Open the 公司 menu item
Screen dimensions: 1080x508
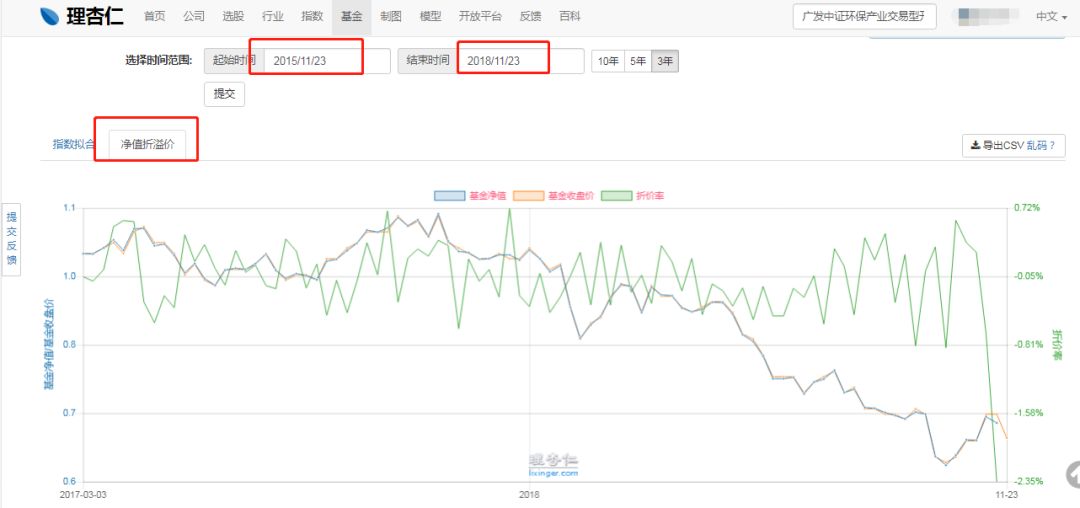pos(194,17)
